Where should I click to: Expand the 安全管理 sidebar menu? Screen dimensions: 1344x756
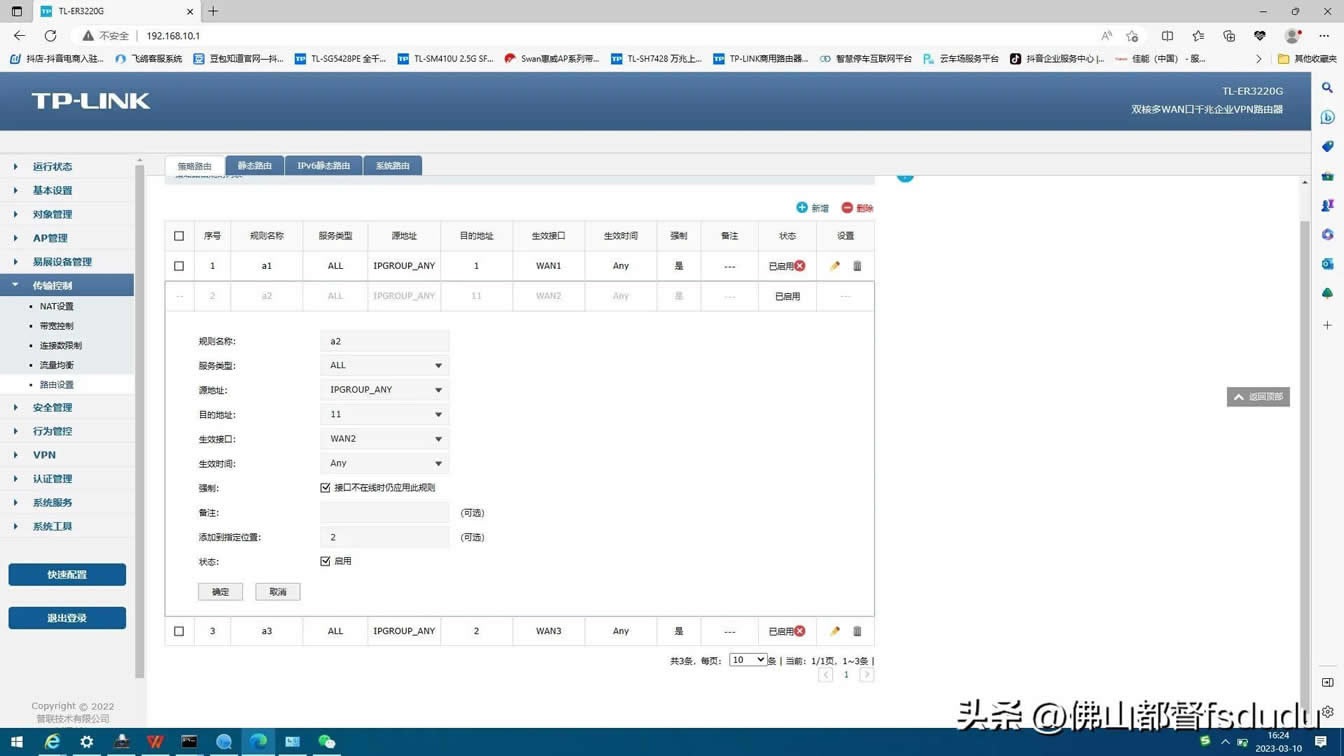(52, 407)
